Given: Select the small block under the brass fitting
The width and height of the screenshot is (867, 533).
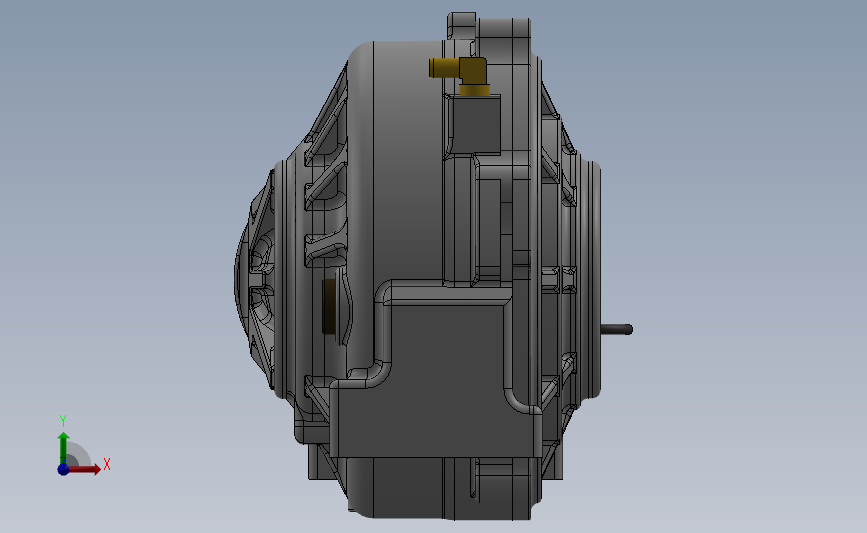Looking at the screenshot, I should pos(477,123).
